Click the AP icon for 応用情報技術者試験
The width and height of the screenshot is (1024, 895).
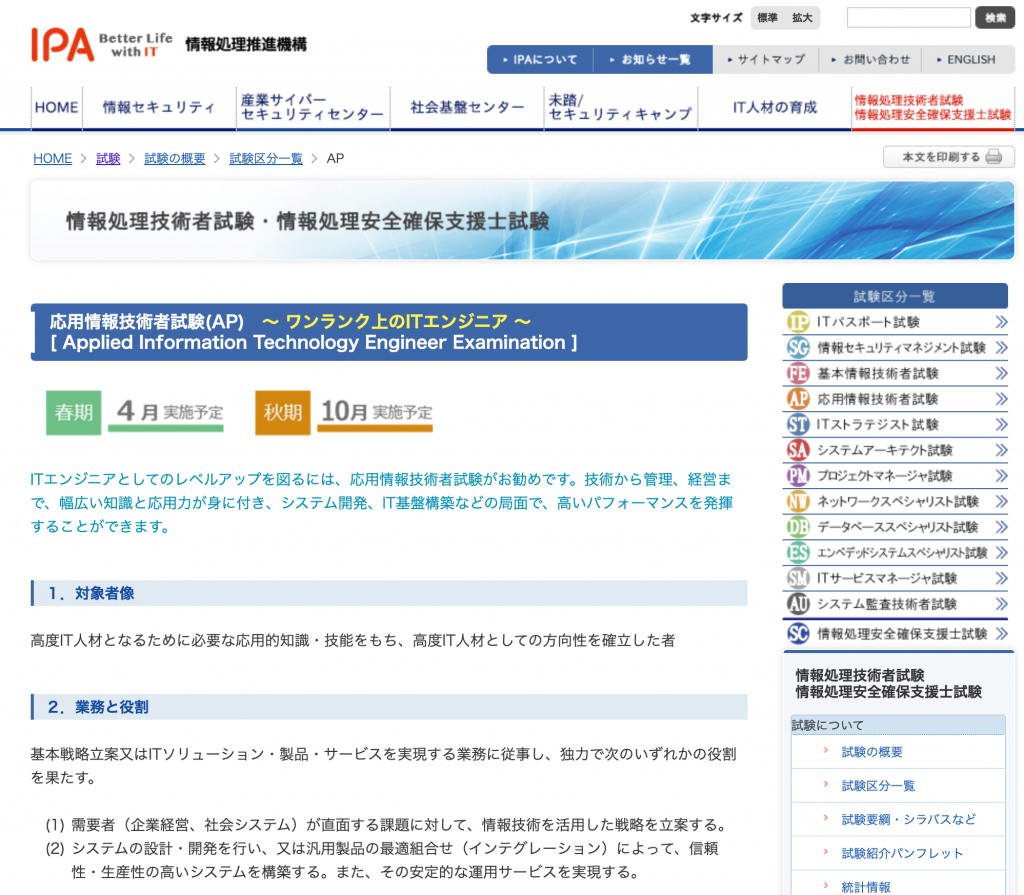797,399
